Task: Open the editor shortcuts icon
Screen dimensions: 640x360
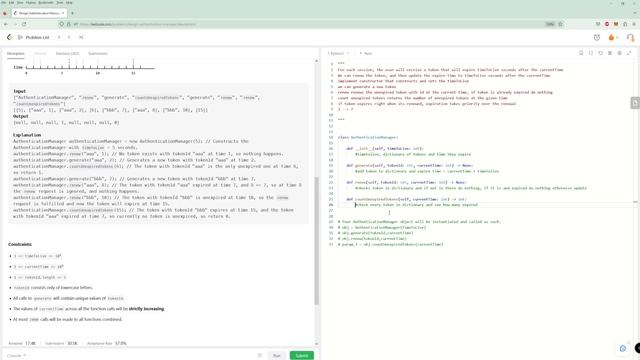Action: [610, 53]
